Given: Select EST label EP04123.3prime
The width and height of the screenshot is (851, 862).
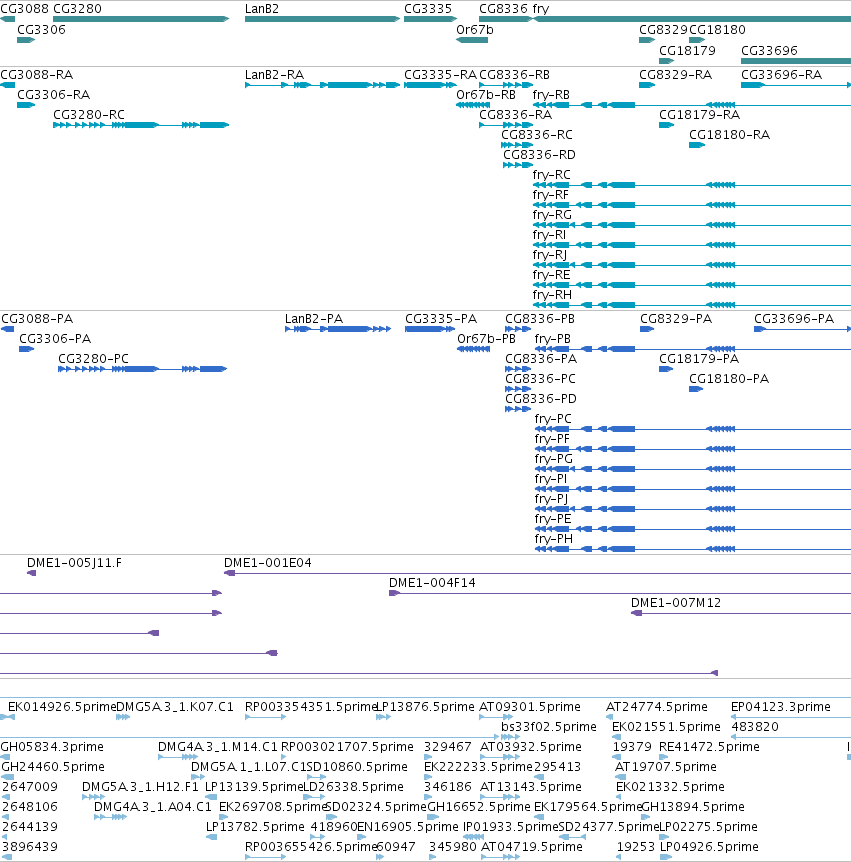Looking at the screenshot, I should coord(781,707).
